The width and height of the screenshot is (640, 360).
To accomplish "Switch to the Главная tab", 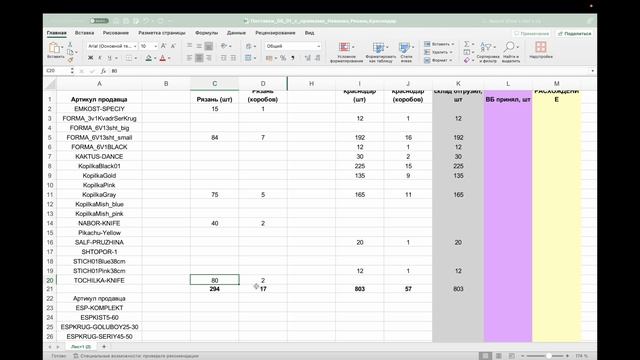I will click(56, 33).
